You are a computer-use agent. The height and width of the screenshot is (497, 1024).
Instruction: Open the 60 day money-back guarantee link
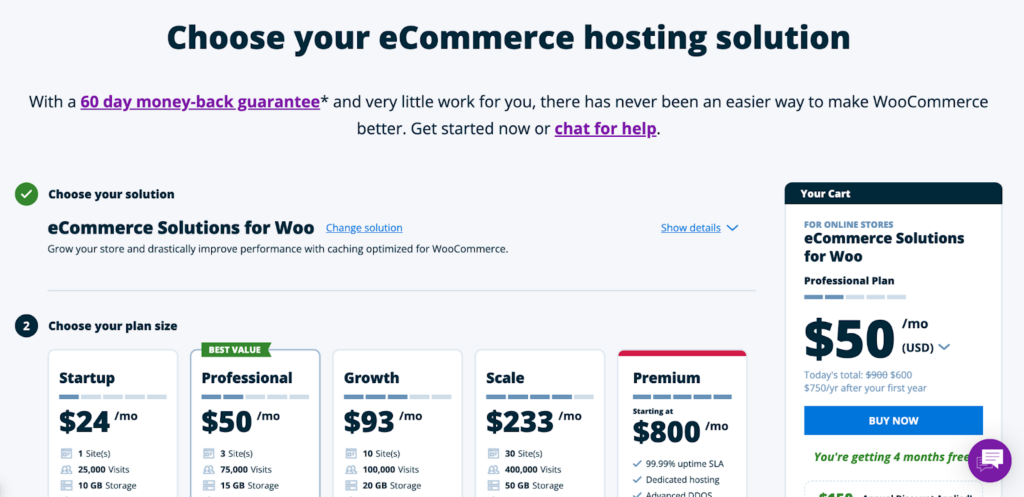pyautogui.click(x=200, y=102)
